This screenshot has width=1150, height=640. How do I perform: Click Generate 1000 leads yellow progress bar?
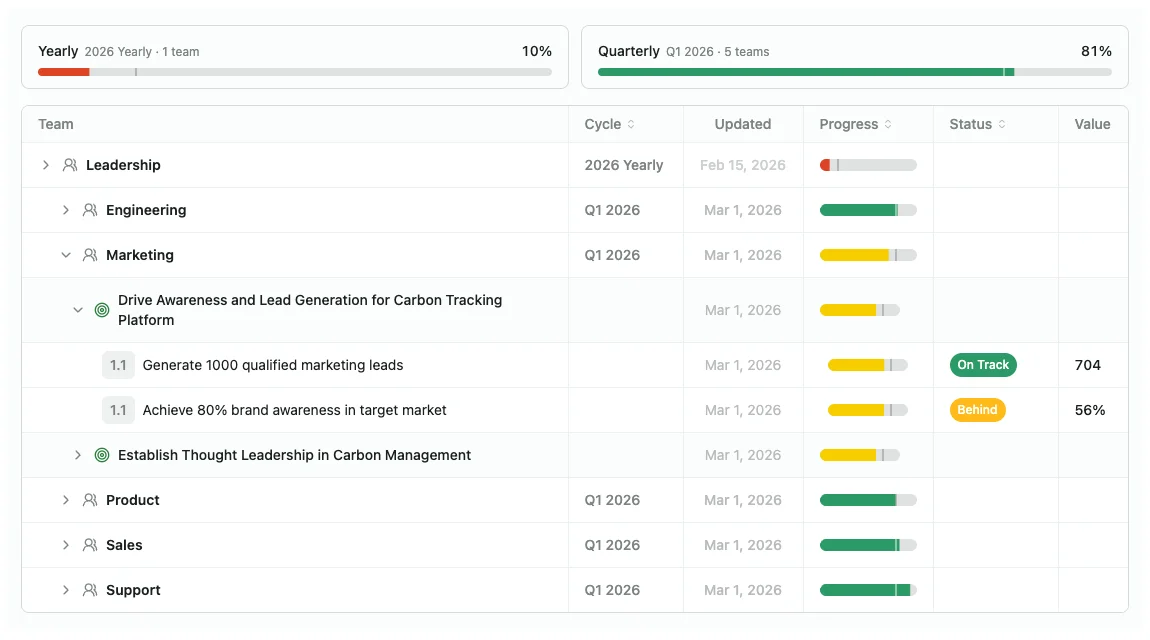click(868, 365)
